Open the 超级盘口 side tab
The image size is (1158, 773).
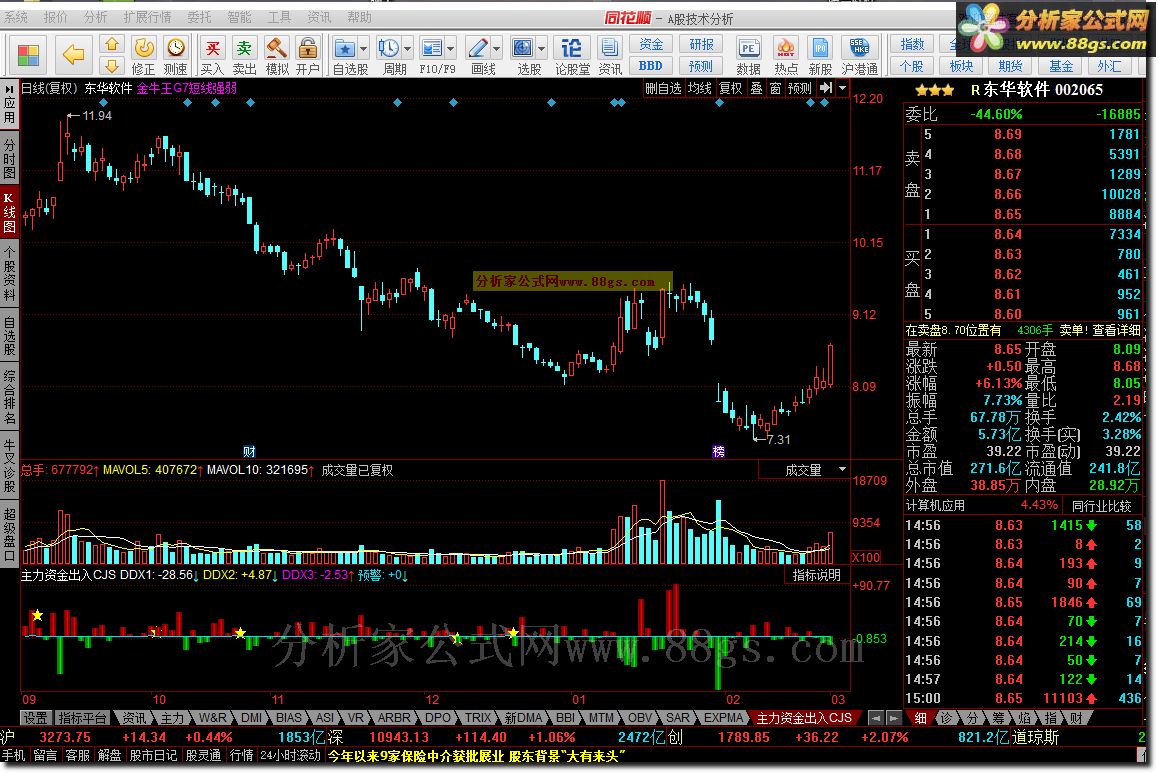(9, 535)
